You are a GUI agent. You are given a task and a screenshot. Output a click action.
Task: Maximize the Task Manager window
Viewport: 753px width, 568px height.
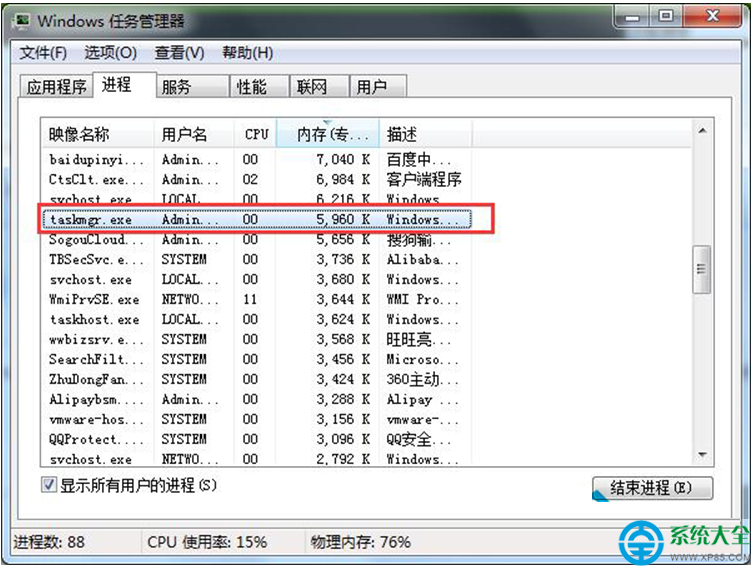pyautogui.click(x=666, y=17)
